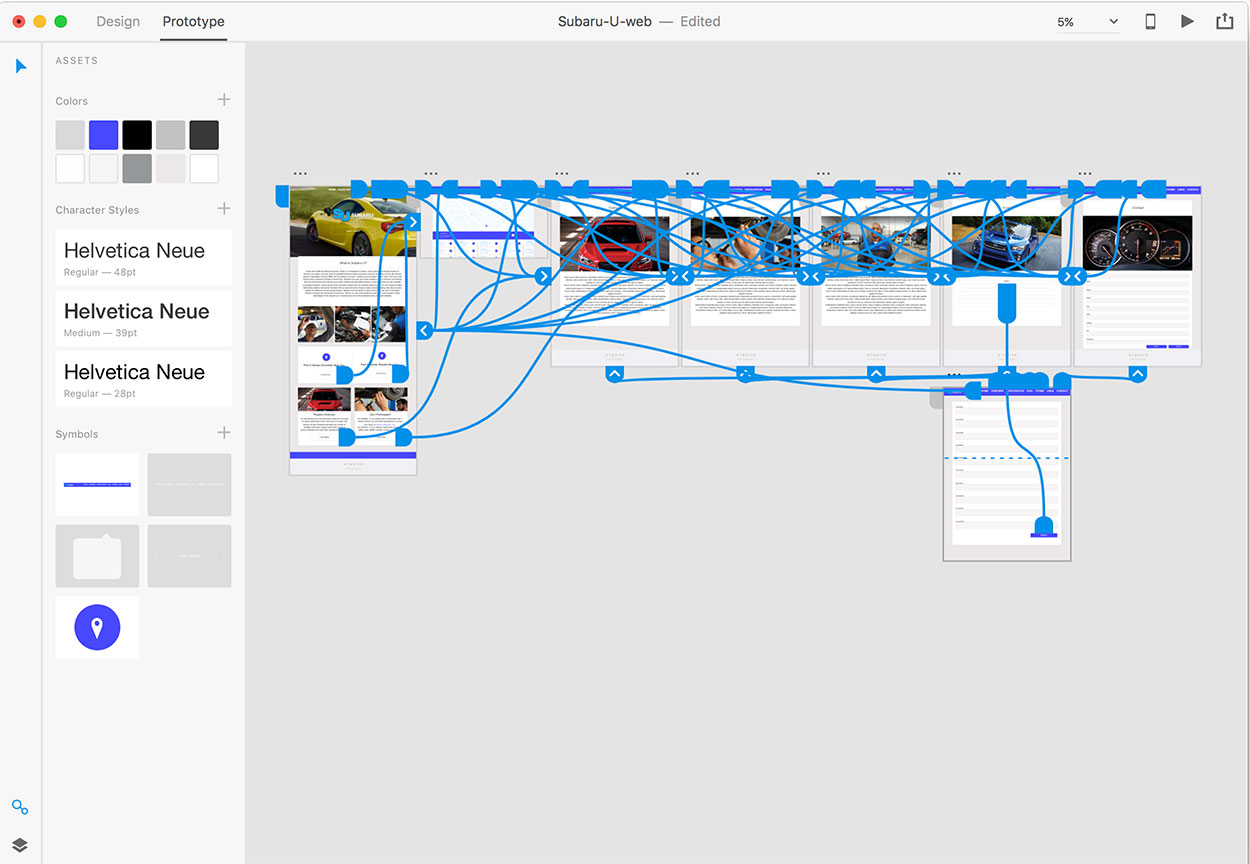The width and height of the screenshot is (1250, 864).
Task: Select the arrow Select tool
Action: point(21,66)
